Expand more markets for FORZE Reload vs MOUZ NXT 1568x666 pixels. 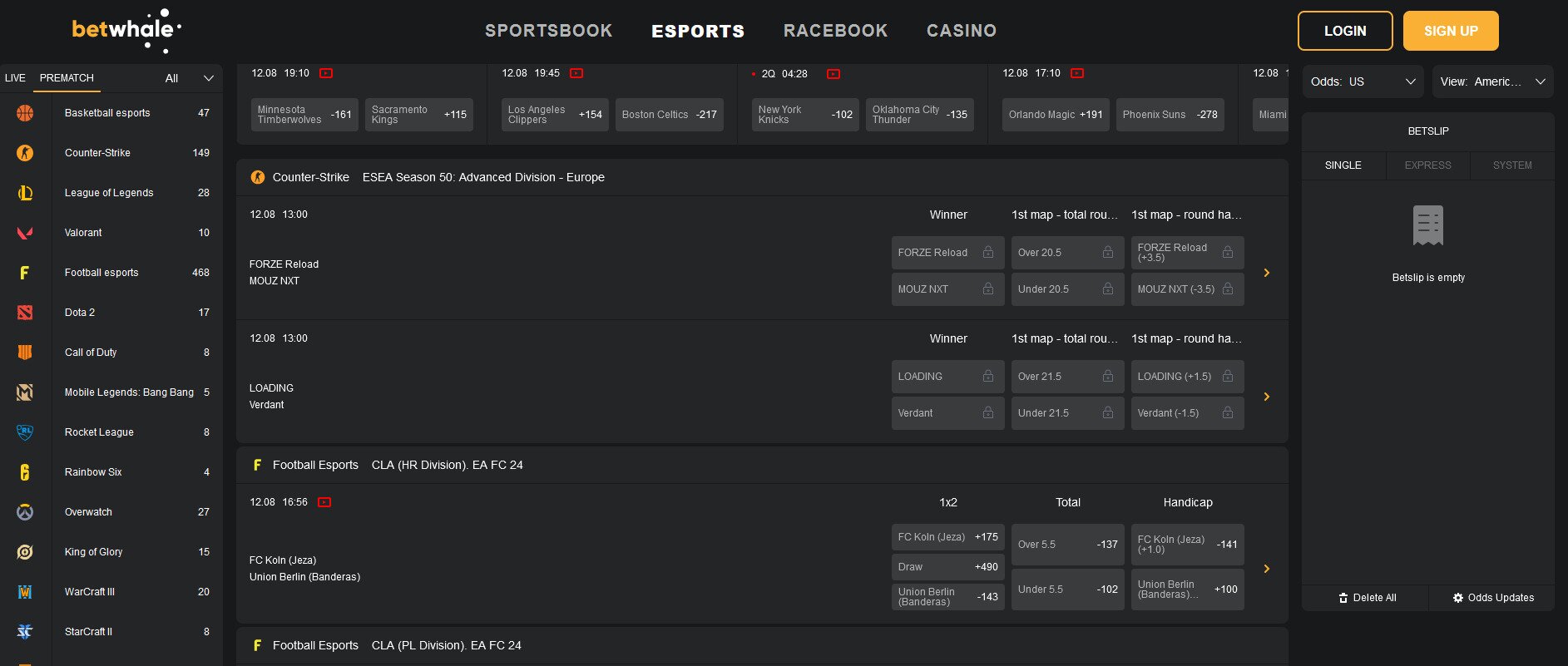(x=1267, y=273)
